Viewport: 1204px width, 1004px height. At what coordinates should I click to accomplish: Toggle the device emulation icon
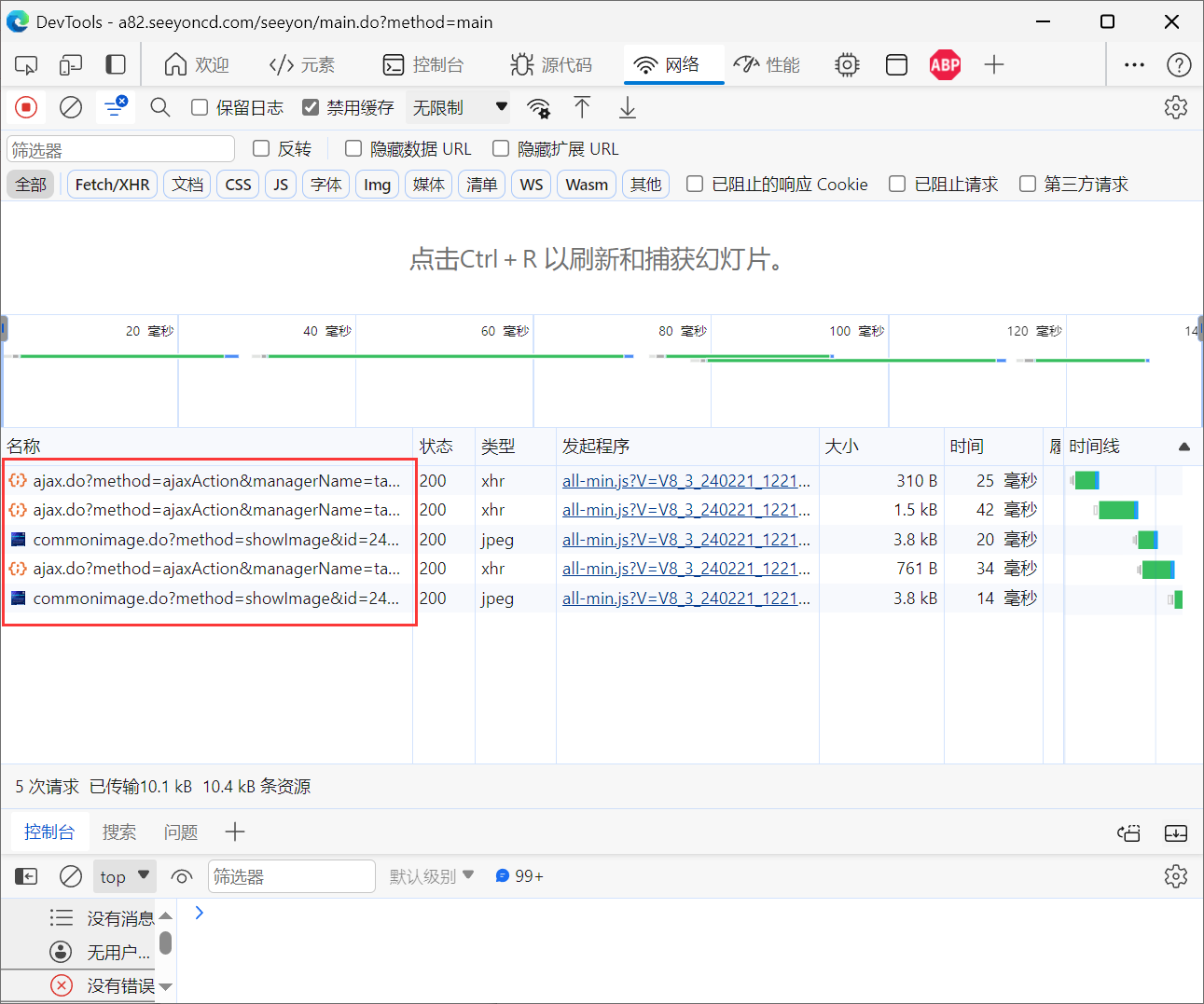[71, 64]
